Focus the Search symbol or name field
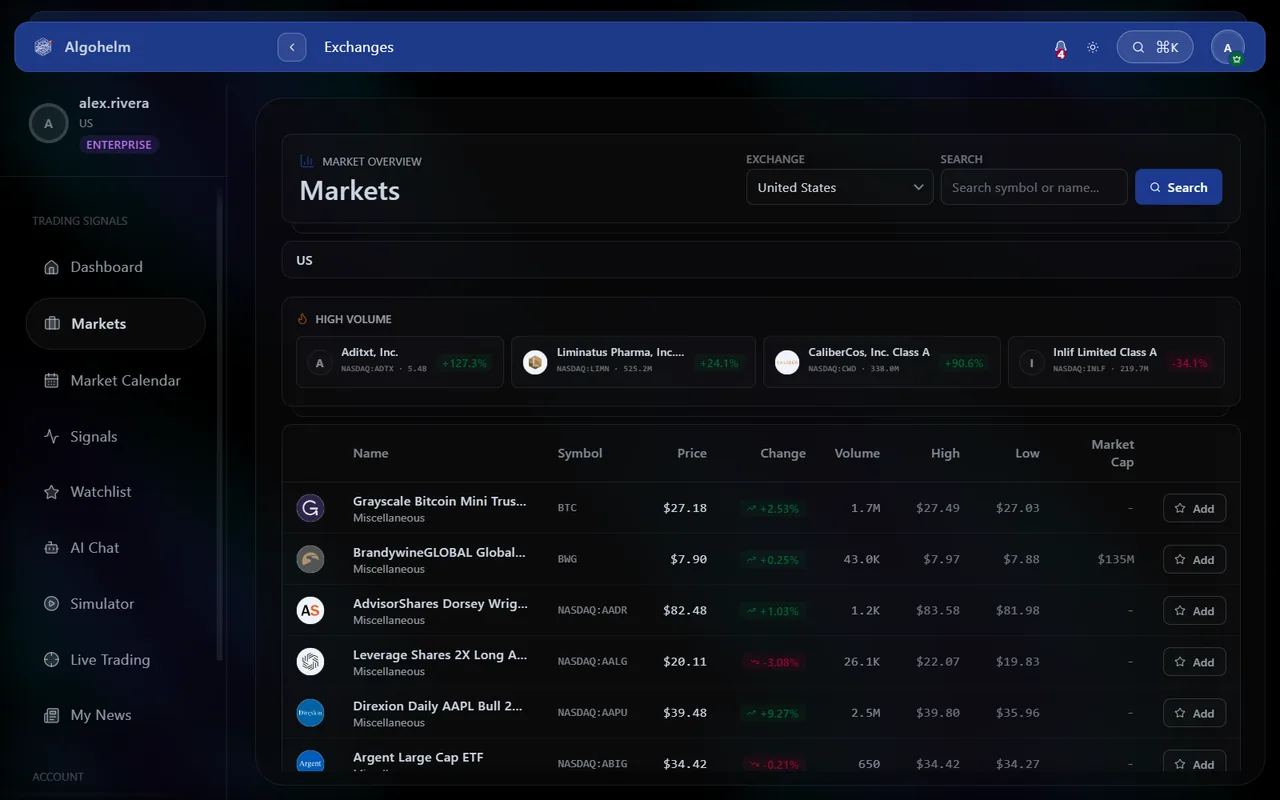This screenshot has height=800, width=1280. click(x=1034, y=187)
